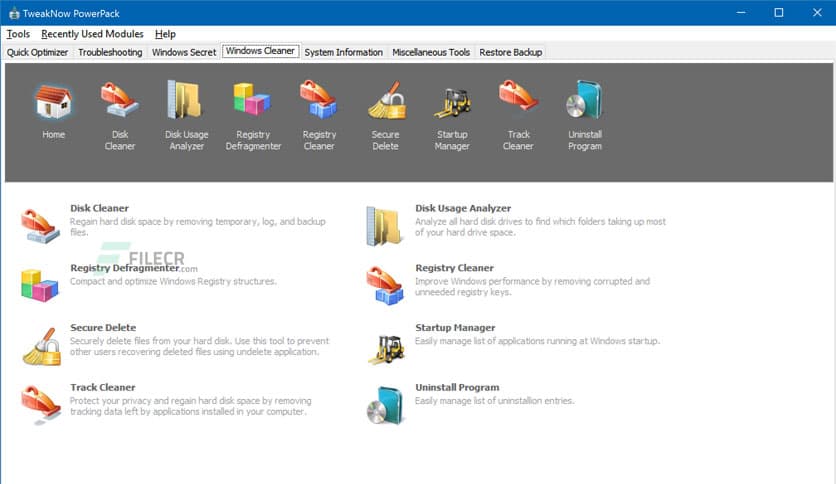The width and height of the screenshot is (836, 484).
Task: Click Registry Defragmenter cubes icon in list
Action: 39,286
